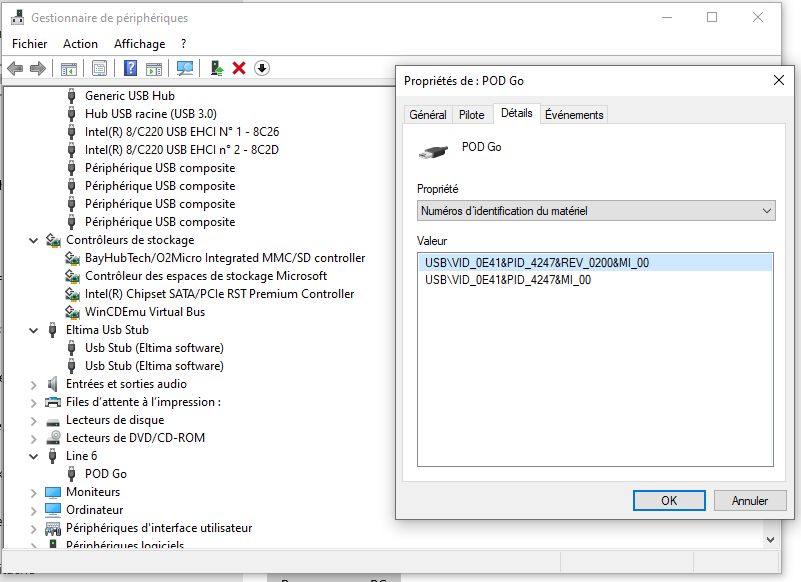The height and width of the screenshot is (582, 801).
Task: Select the USB\VID_0E41&PID_4247&MI_00 value
Action: pos(507,280)
